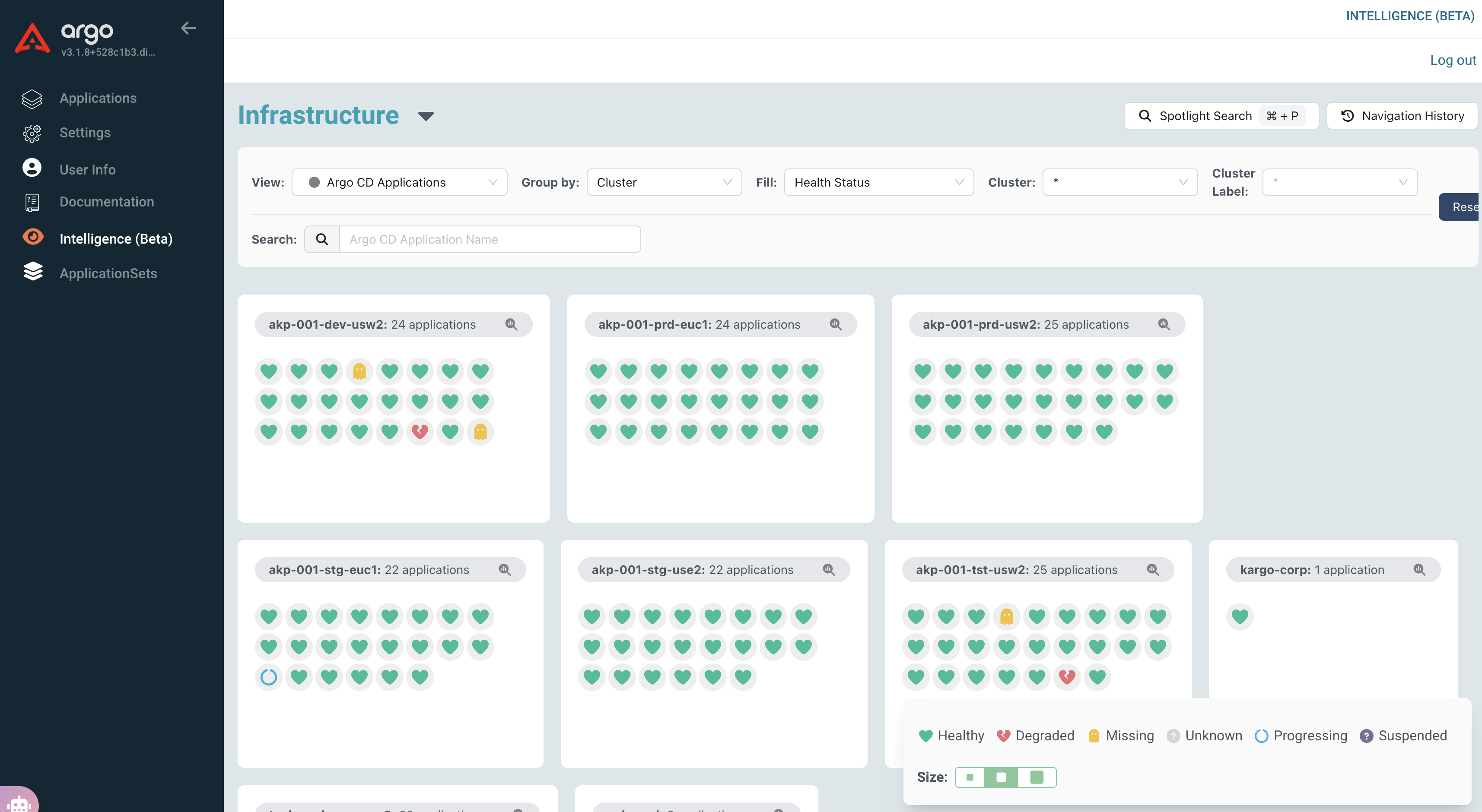Focus the Argo CD Application Name field

pos(490,239)
